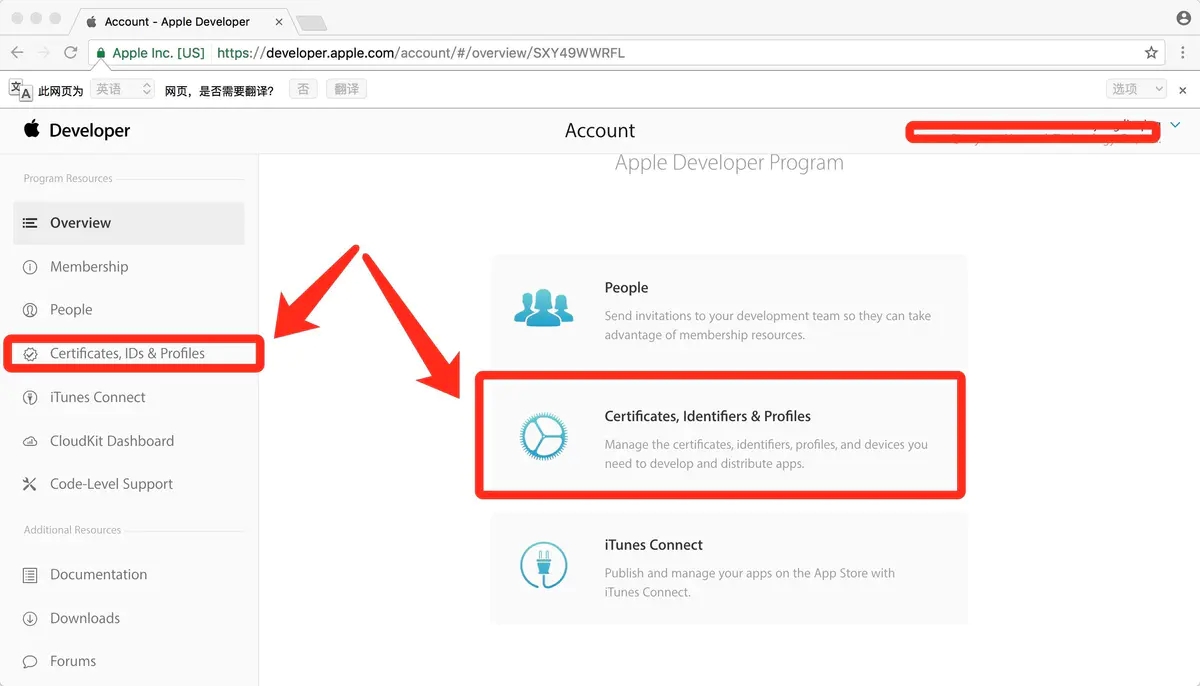The width and height of the screenshot is (1200, 686).
Task: Click the People person icon in sidebar
Action: pyautogui.click(x=30, y=310)
